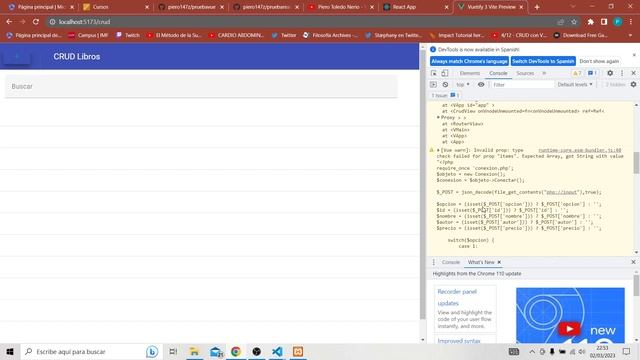Viewport: 640px width, 360px height.
Task: Expand the Vue warn message arrow
Action: 438,150
